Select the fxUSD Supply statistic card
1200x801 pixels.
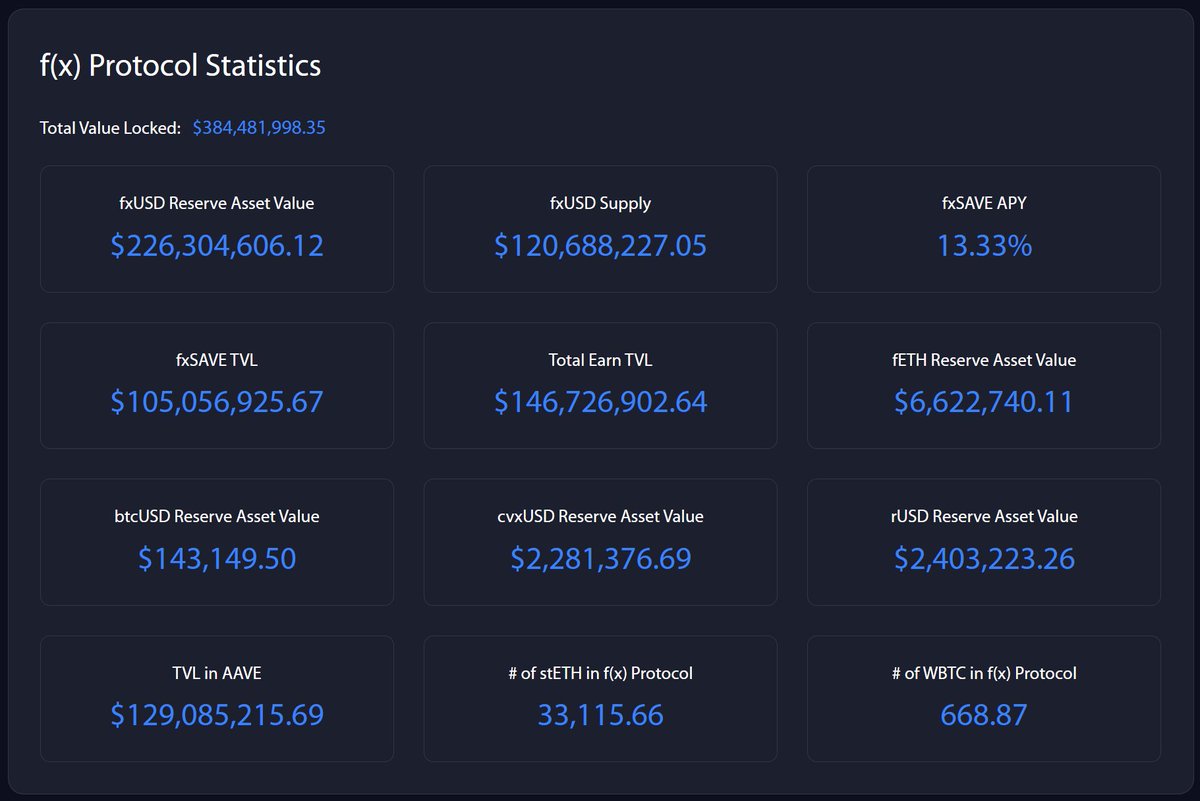[600, 228]
